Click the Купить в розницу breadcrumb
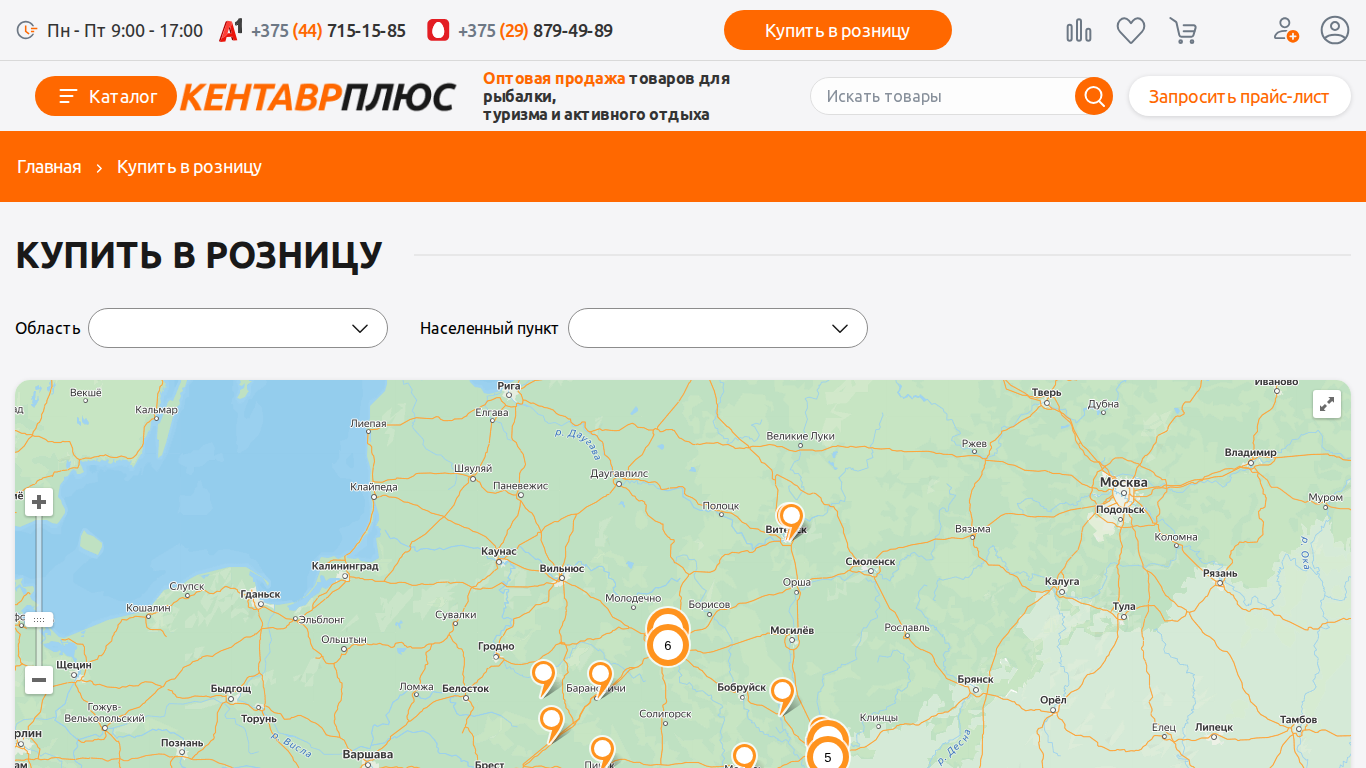 (189, 167)
